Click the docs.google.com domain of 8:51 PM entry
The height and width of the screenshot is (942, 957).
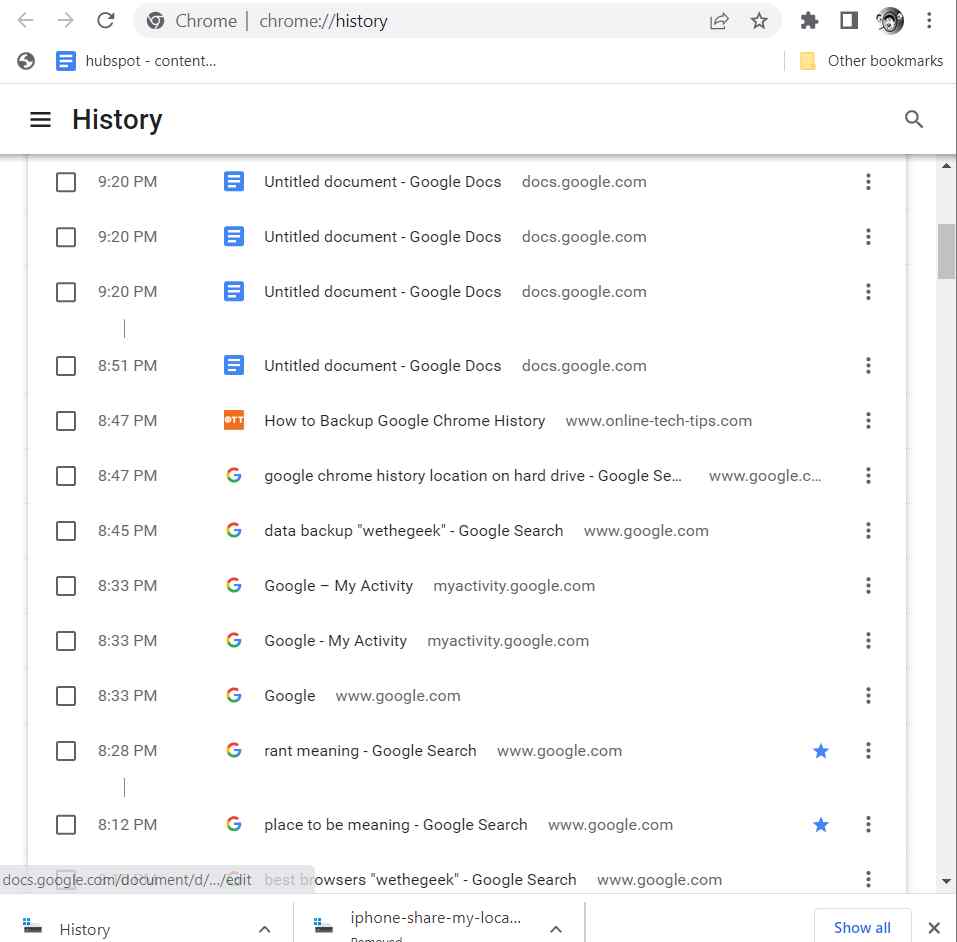(x=584, y=366)
